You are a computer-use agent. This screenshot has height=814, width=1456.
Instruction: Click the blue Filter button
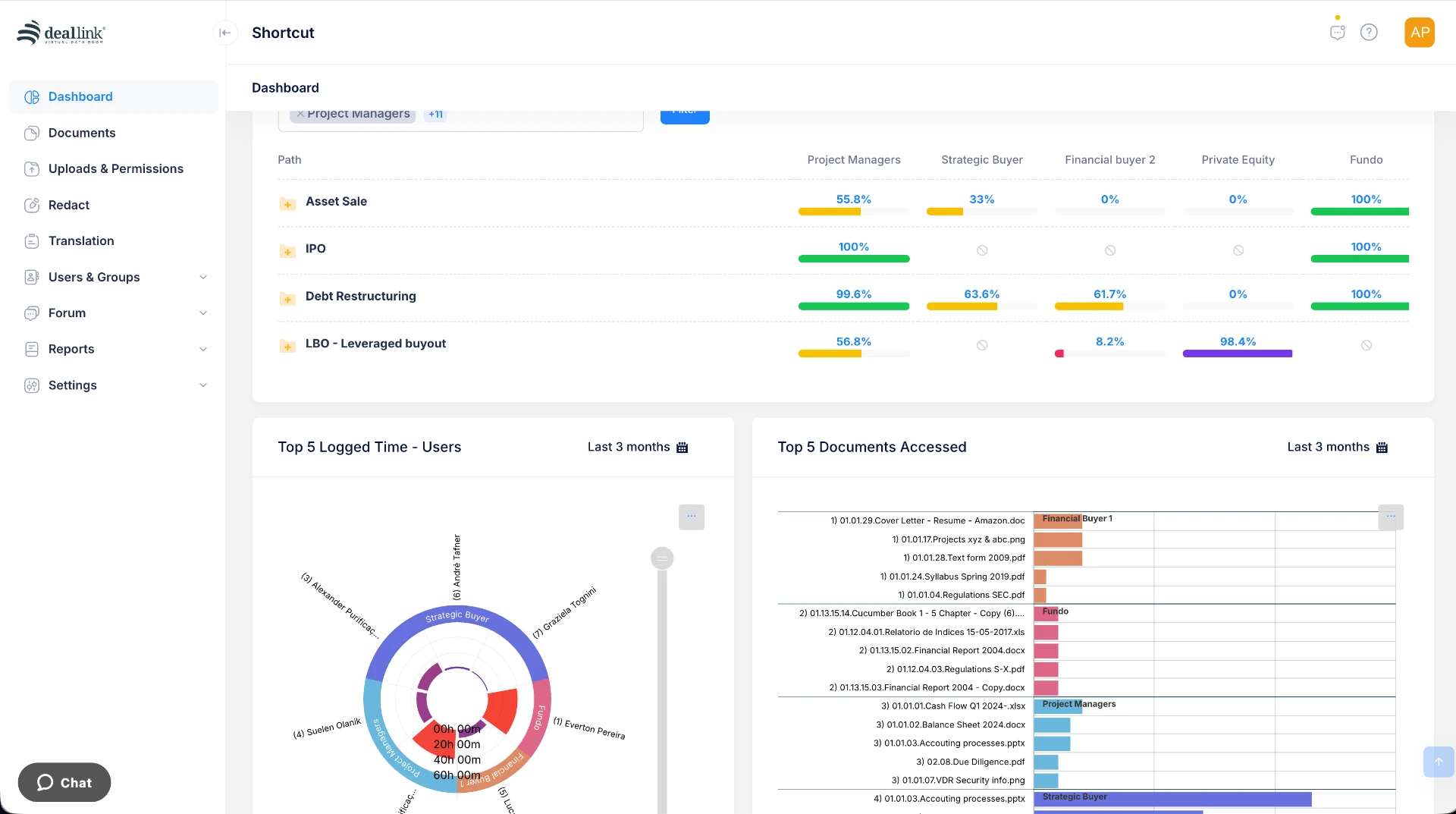tap(685, 117)
